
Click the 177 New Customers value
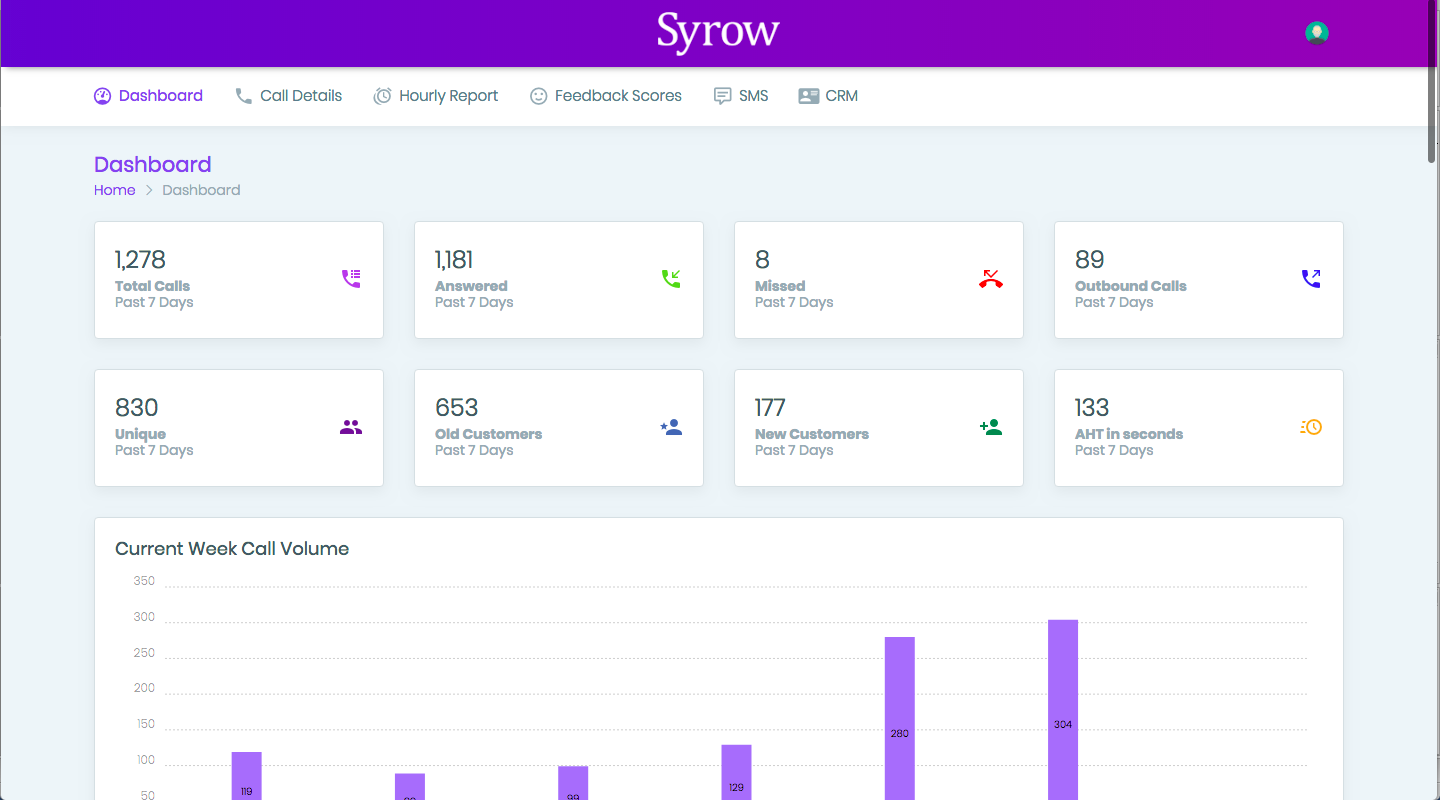(770, 408)
